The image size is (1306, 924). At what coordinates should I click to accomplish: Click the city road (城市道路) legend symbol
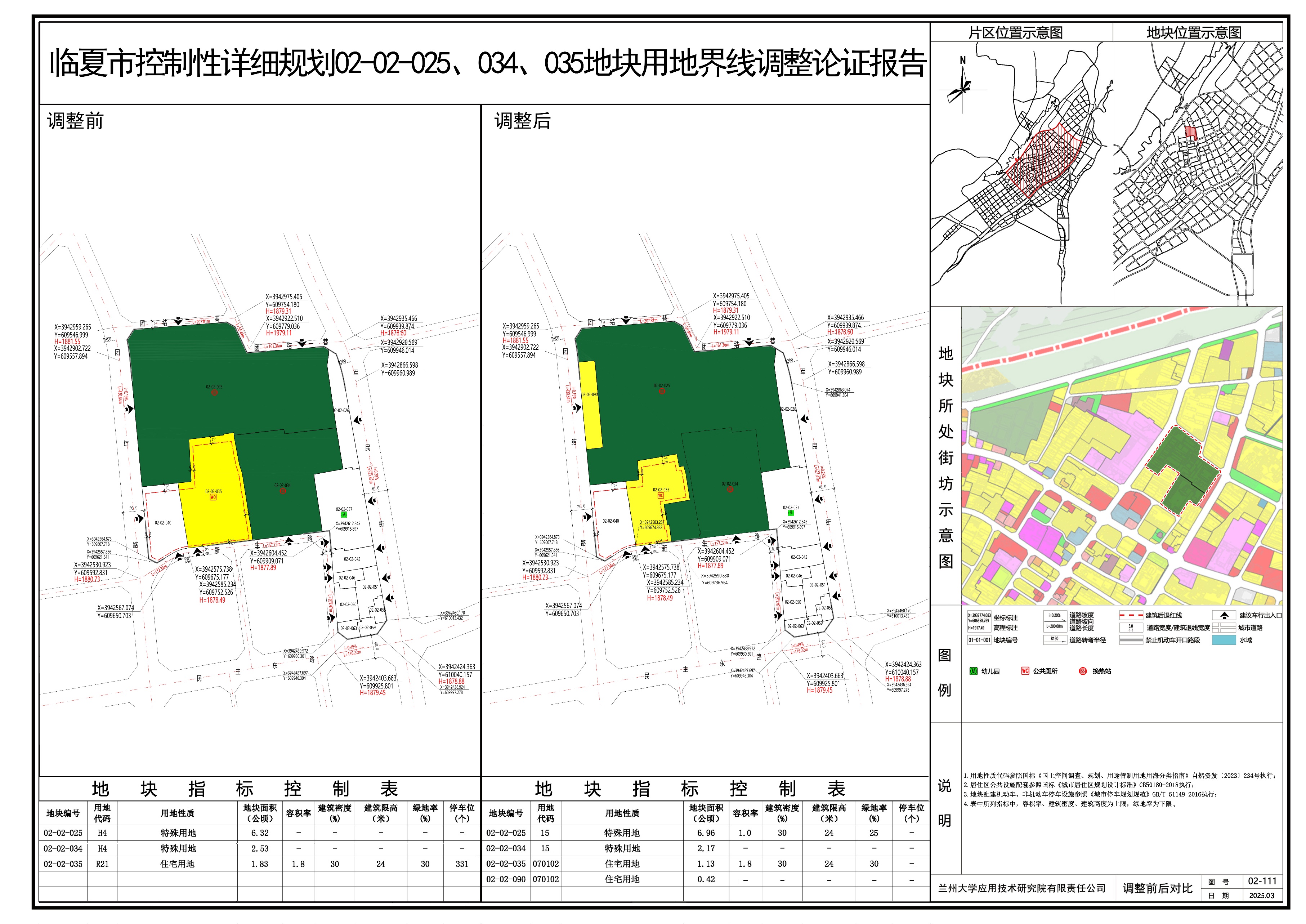pos(1224,628)
